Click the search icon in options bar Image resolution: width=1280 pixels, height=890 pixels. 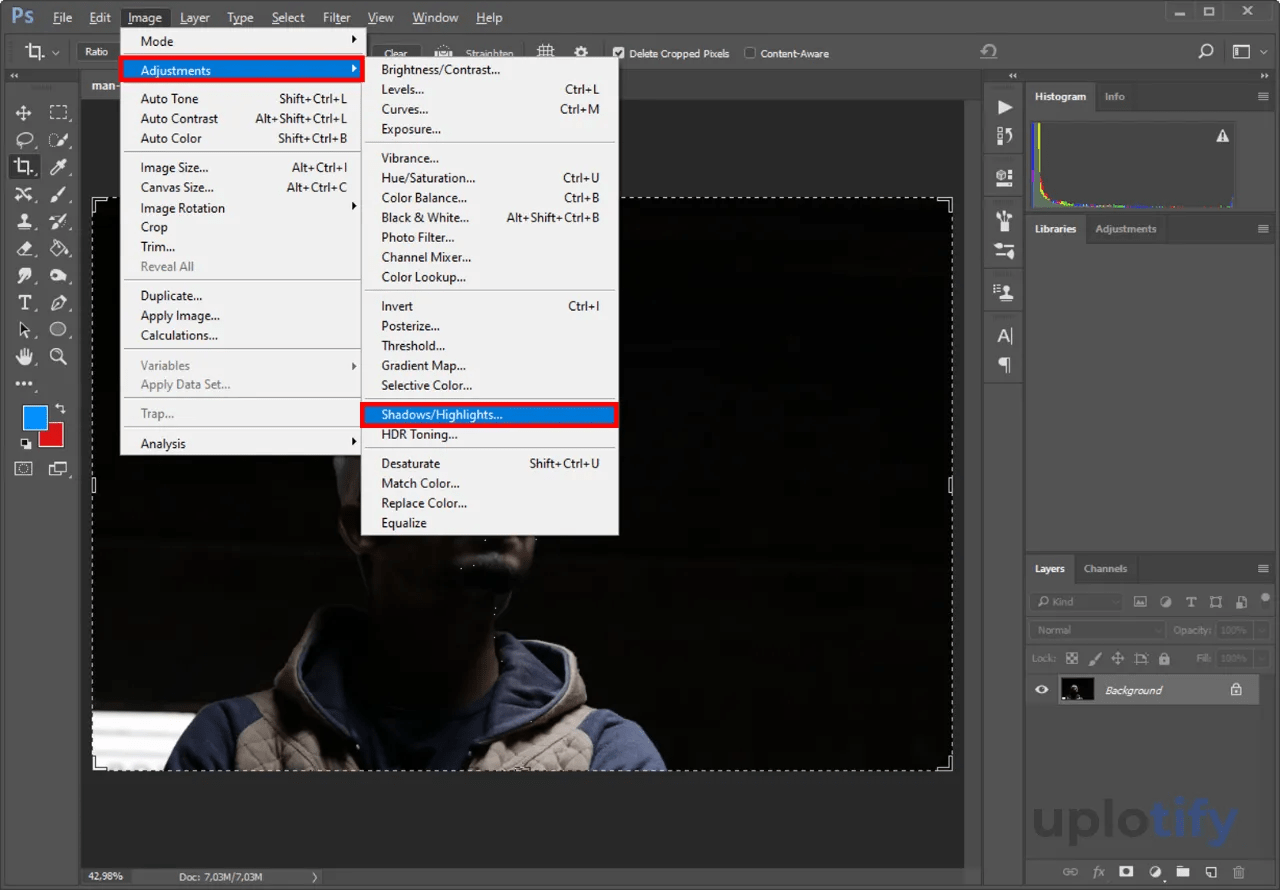[1205, 52]
